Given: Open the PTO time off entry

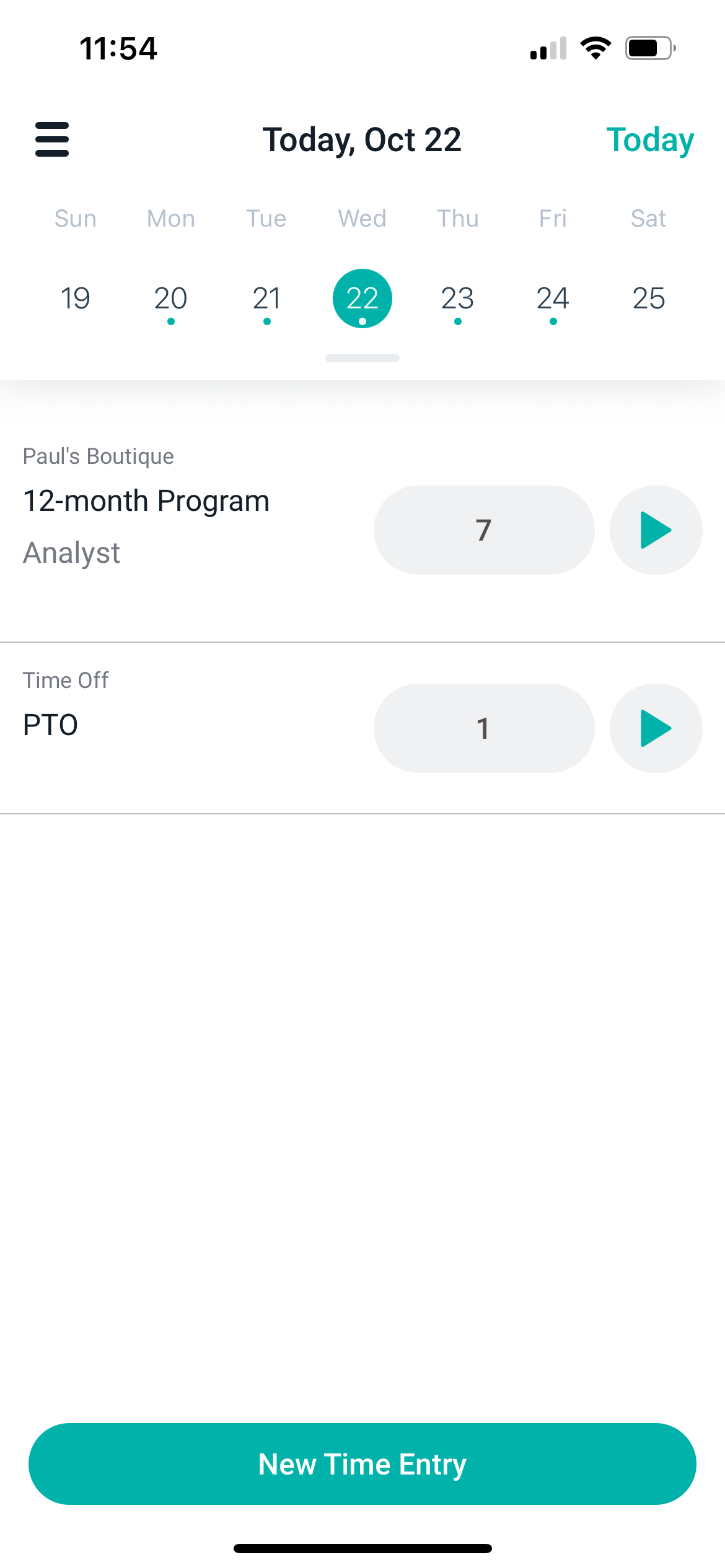Looking at the screenshot, I should pyautogui.click(x=51, y=725).
